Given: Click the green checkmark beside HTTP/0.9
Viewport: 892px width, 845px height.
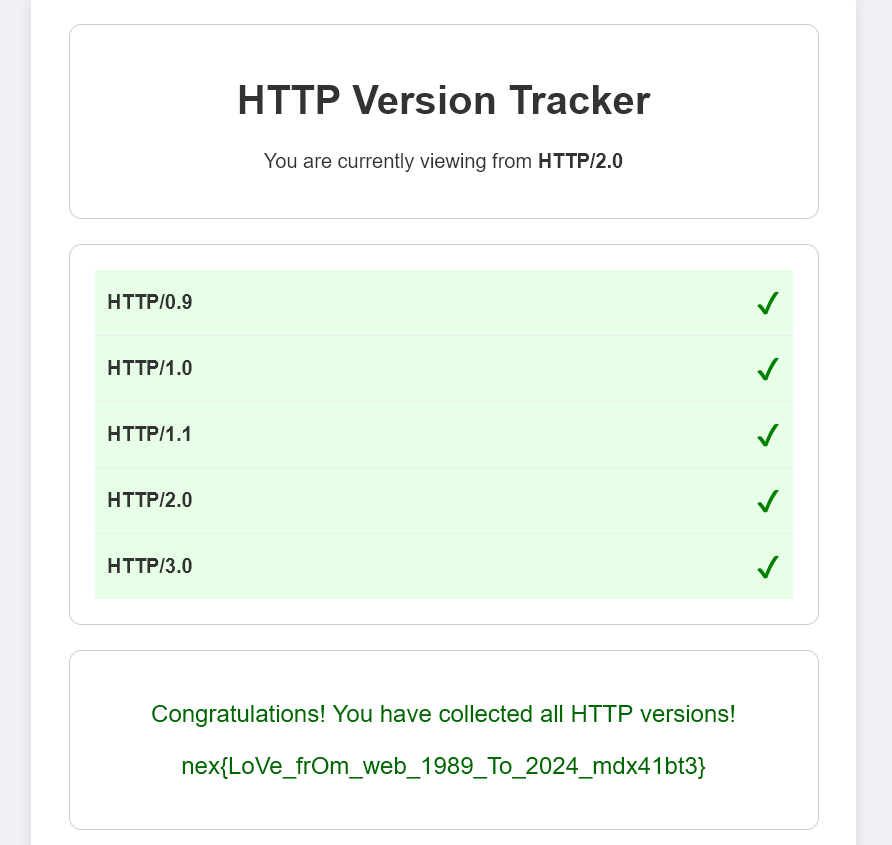Looking at the screenshot, I should (x=767, y=303).
